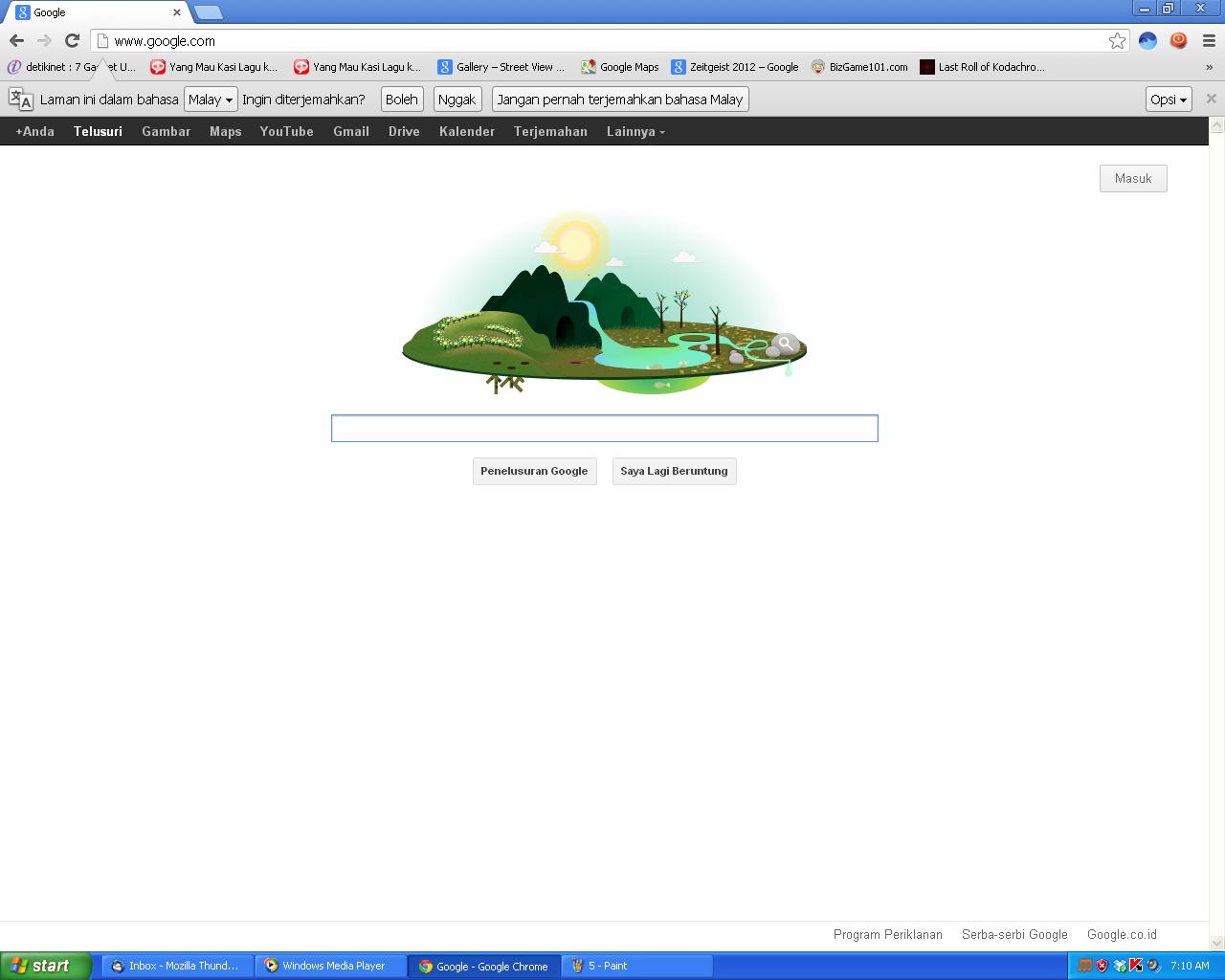Close the Google tab
The image size is (1225, 980).
pyautogui.click(x=176, y=12)
